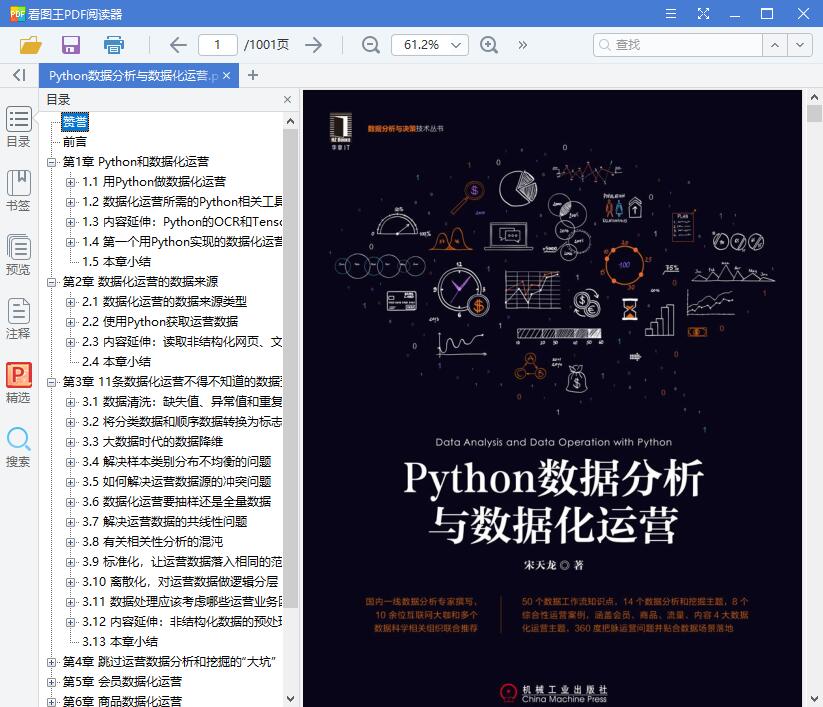This screenshot has width=823, height=707.
Task: Jump to the 前言 outline entry
Action: point(75,142)
